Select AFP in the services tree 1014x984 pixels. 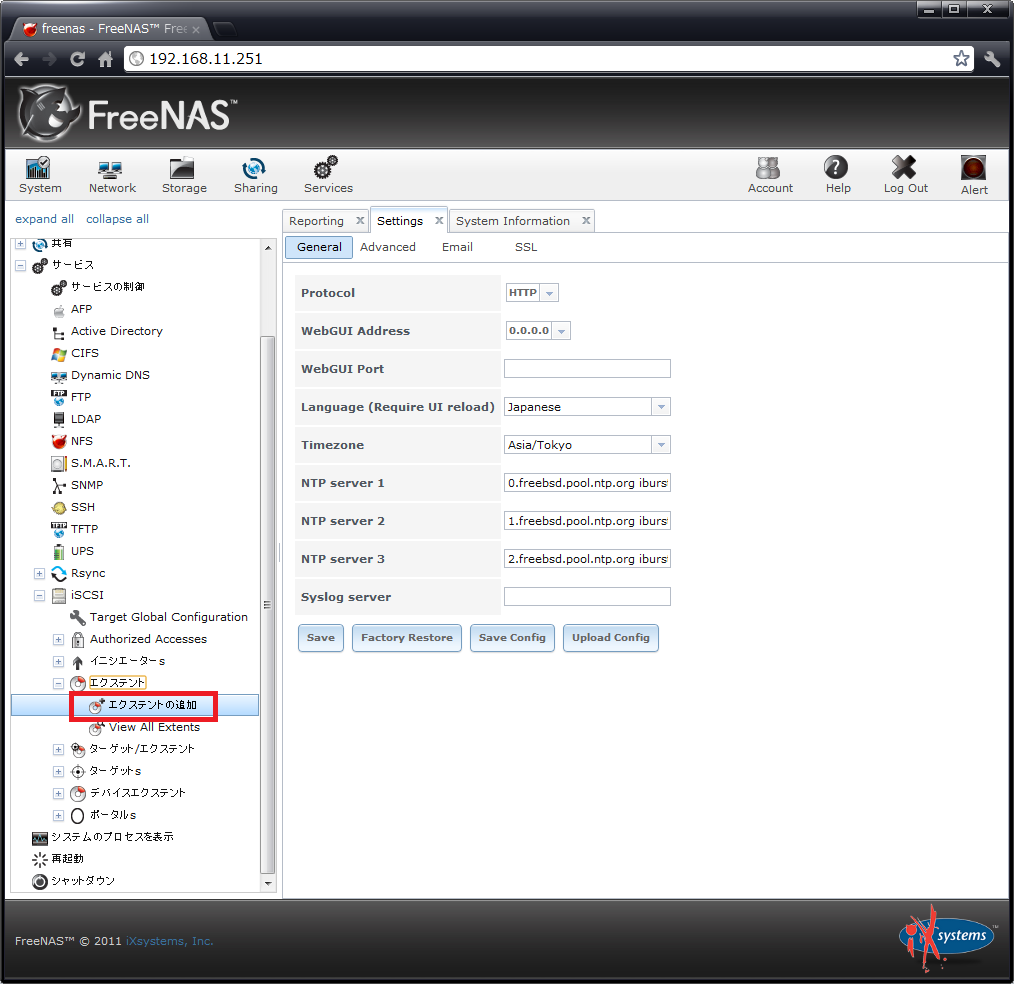(x=81, y=309)
